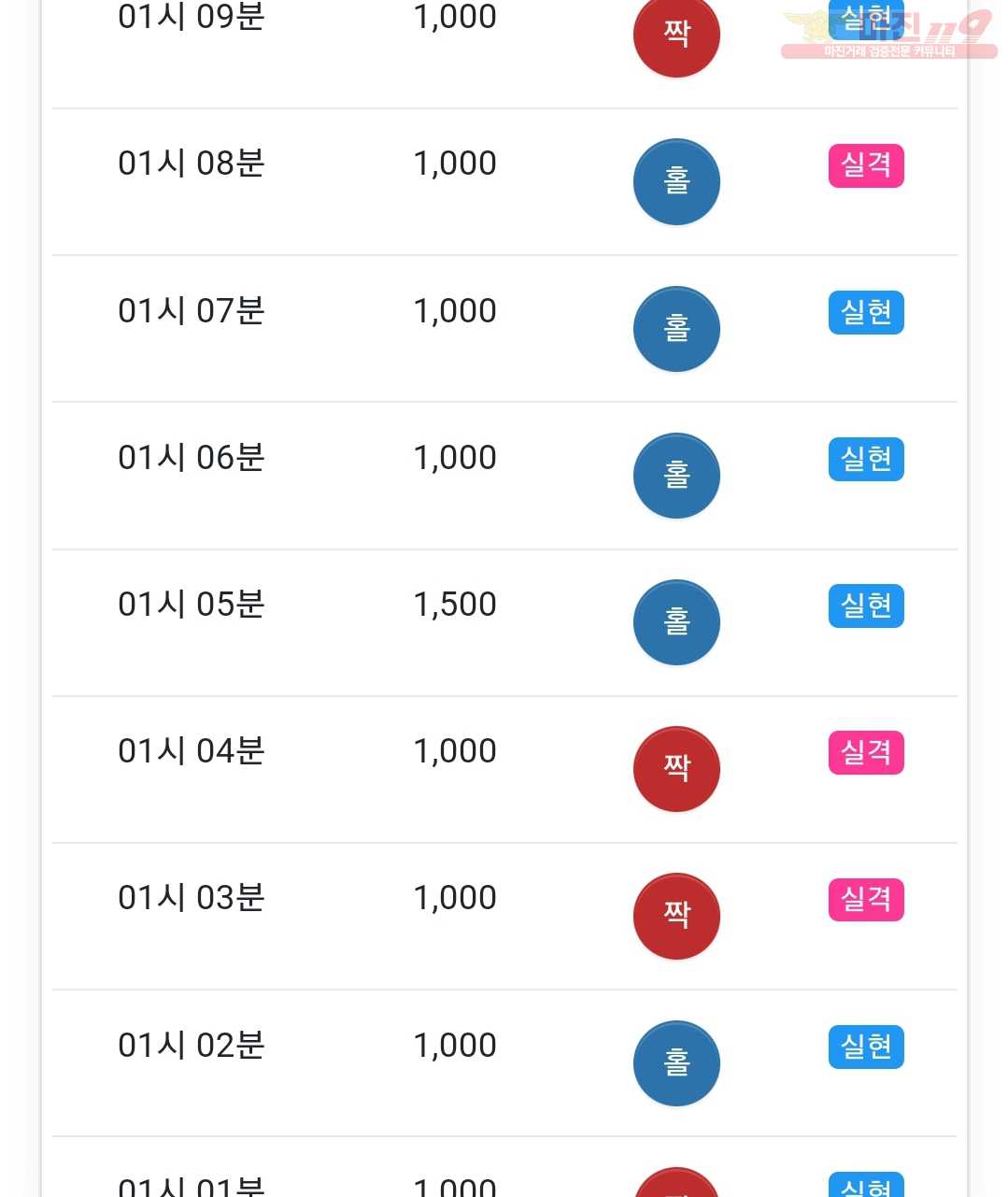Select the 1,500 amount value
The image size is (1008, 1197).
[455, 605]
